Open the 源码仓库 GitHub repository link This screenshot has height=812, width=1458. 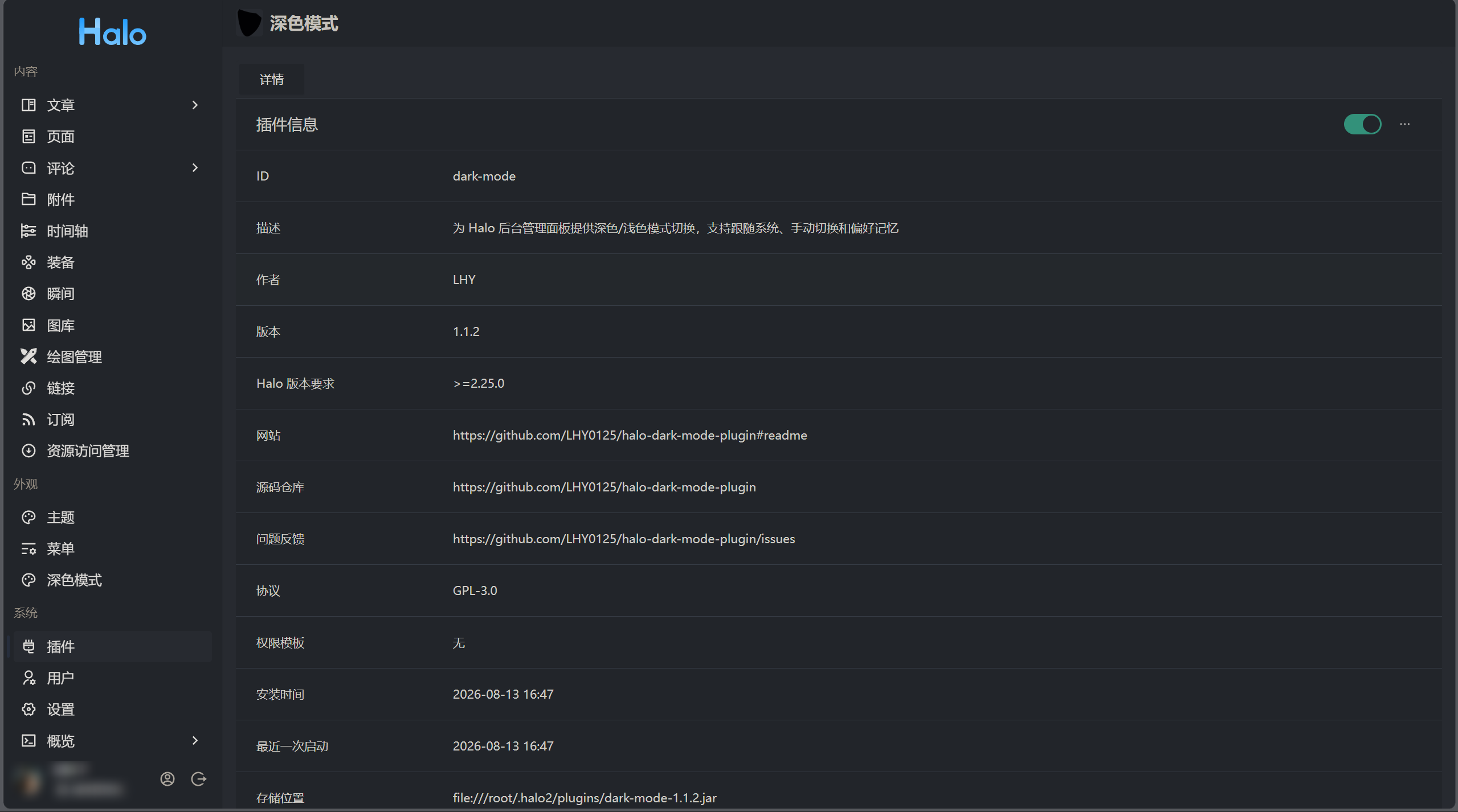tap(604, 487)
